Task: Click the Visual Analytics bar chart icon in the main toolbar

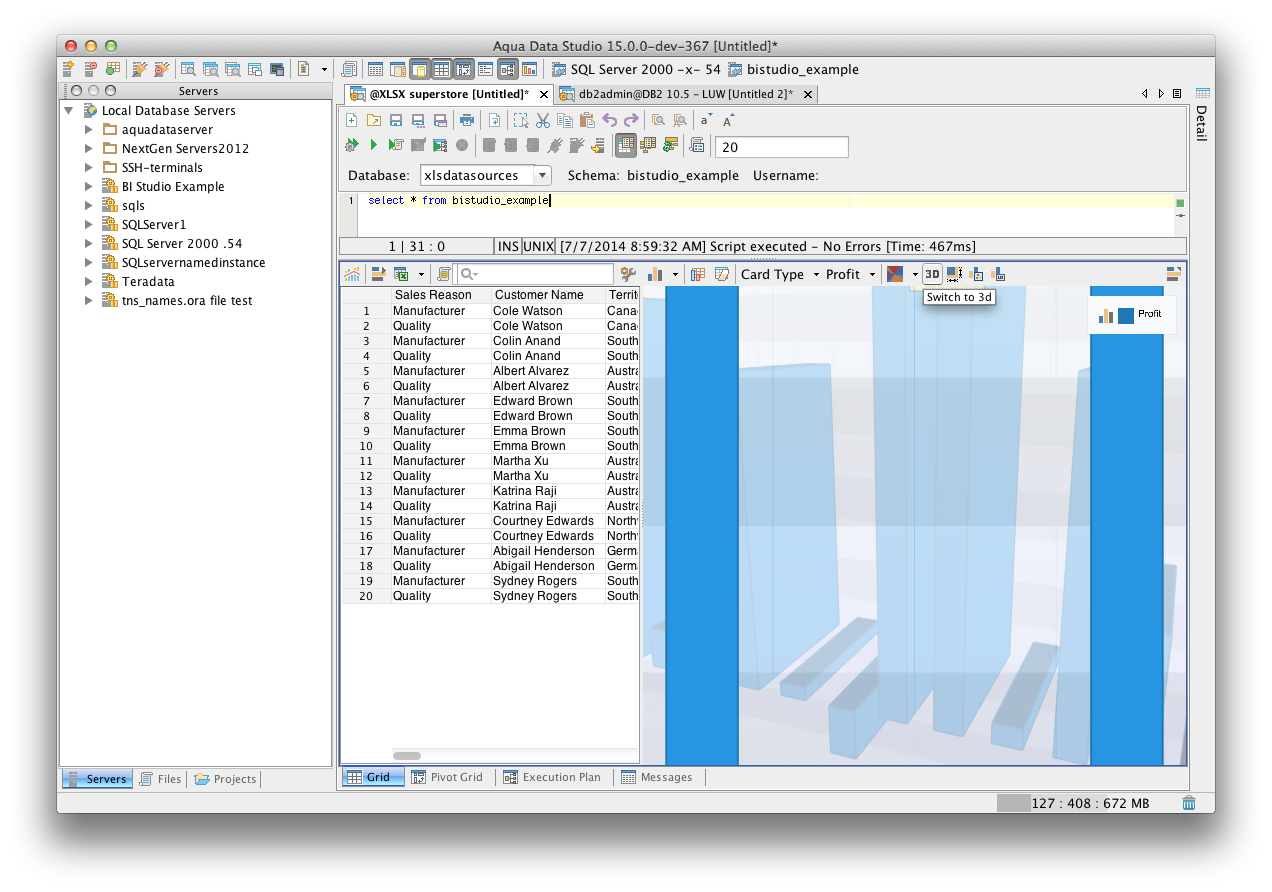Action: coord(529,69)
